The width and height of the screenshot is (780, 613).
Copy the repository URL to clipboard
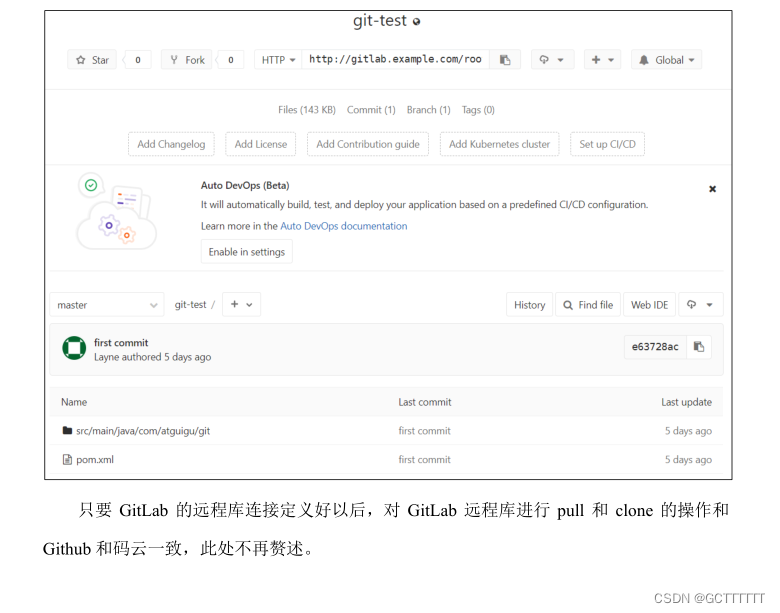click(x=505, y=60)
